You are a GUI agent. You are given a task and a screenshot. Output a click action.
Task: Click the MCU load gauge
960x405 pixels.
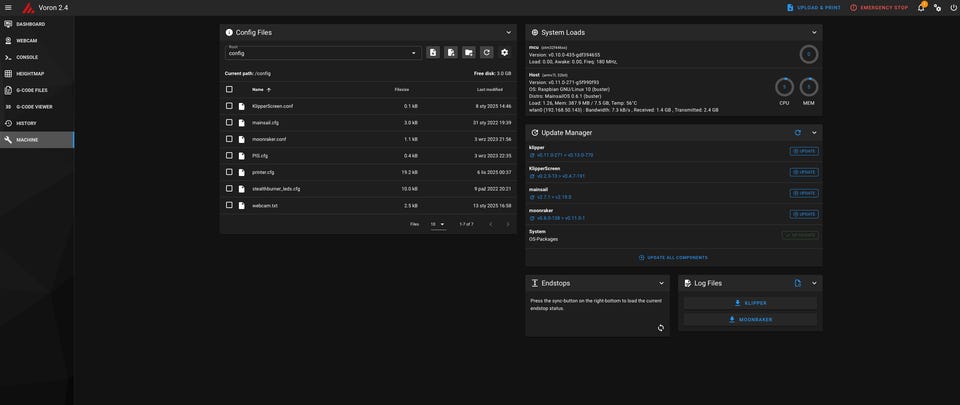click(809, 54)
